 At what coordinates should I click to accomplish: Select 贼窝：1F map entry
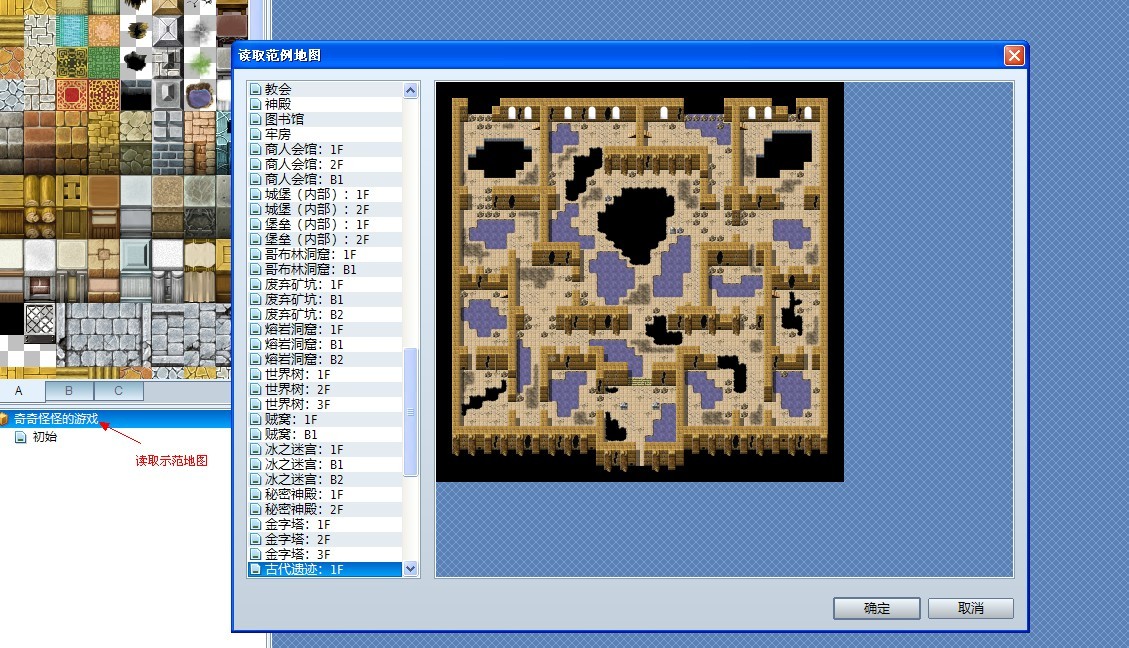tap(325, 420)
